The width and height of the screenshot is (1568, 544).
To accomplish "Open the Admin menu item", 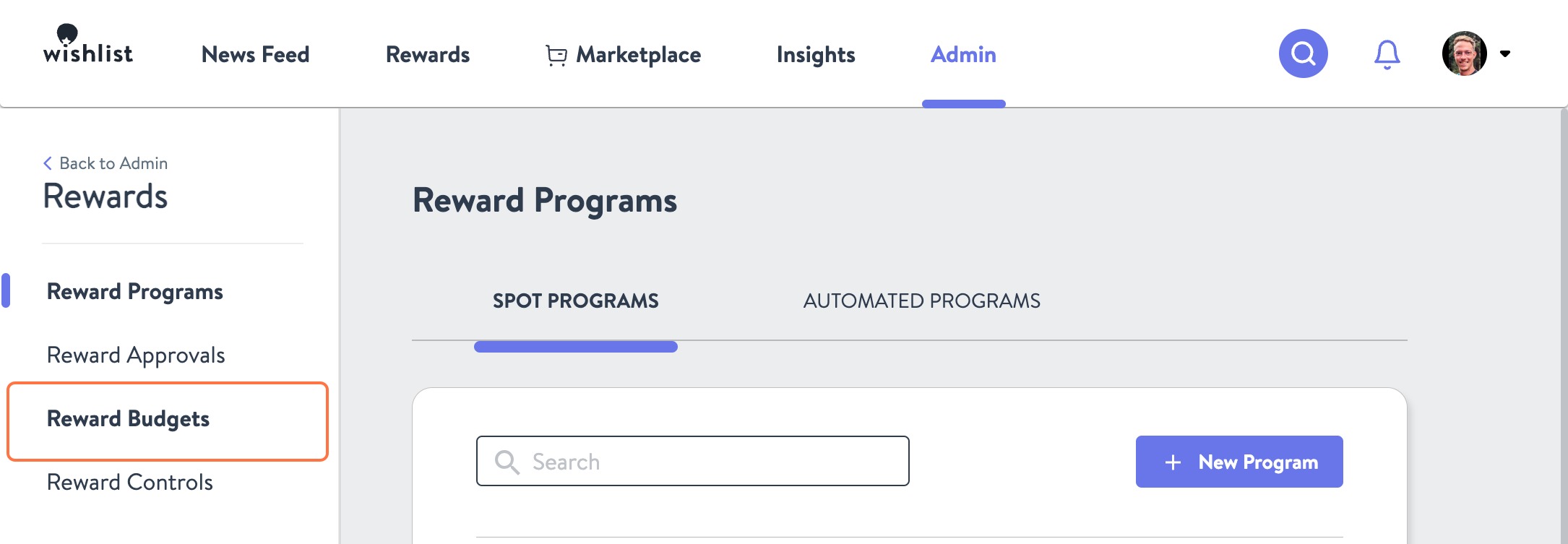I will pyautogui.click(x=963, y=54).
